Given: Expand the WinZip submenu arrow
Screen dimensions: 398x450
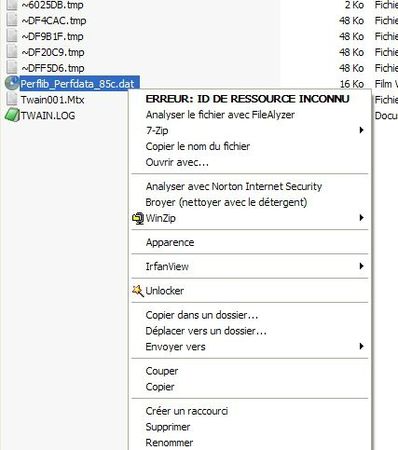Looking at the screenshot, I should click(x=361, y=218).
